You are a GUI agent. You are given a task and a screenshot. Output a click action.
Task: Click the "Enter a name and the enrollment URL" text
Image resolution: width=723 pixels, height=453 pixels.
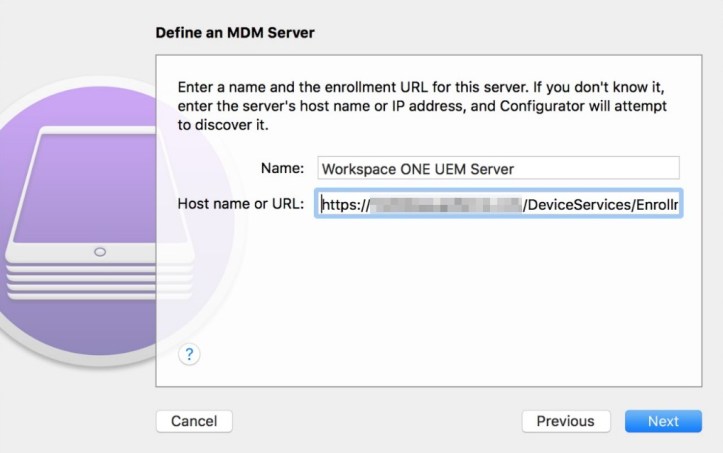(300, 85)
